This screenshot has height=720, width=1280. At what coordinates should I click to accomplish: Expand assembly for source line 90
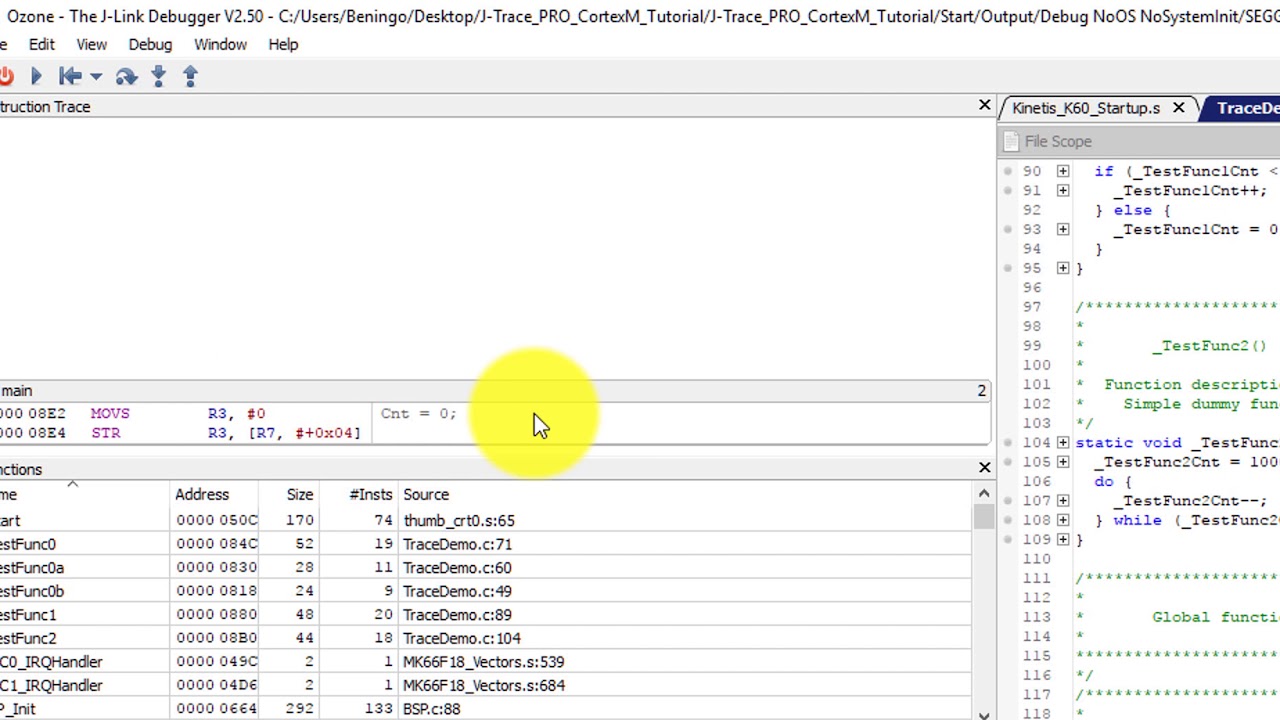pos(1063,171)
